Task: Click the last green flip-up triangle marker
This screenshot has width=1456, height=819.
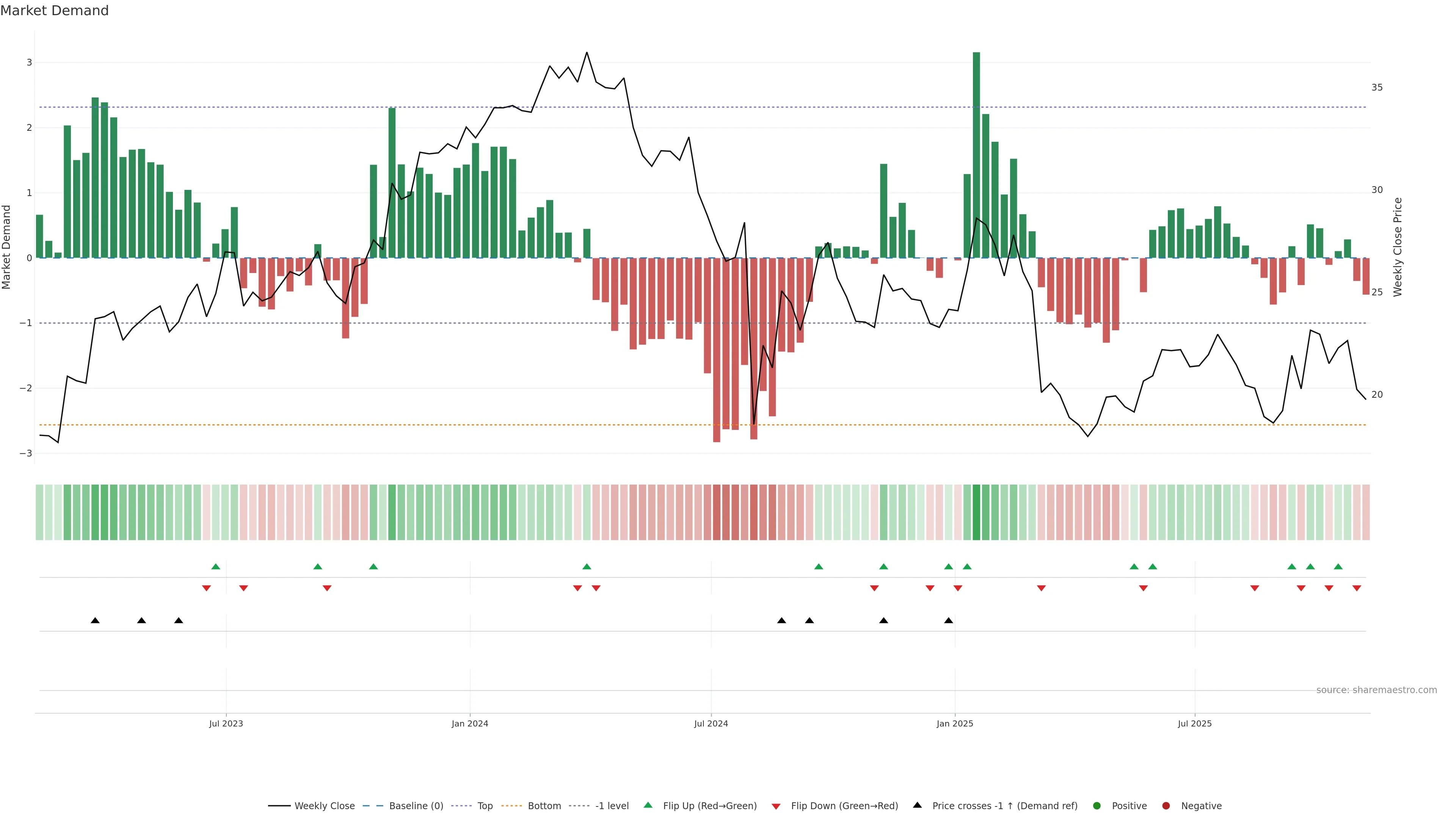Action: 1338,566
